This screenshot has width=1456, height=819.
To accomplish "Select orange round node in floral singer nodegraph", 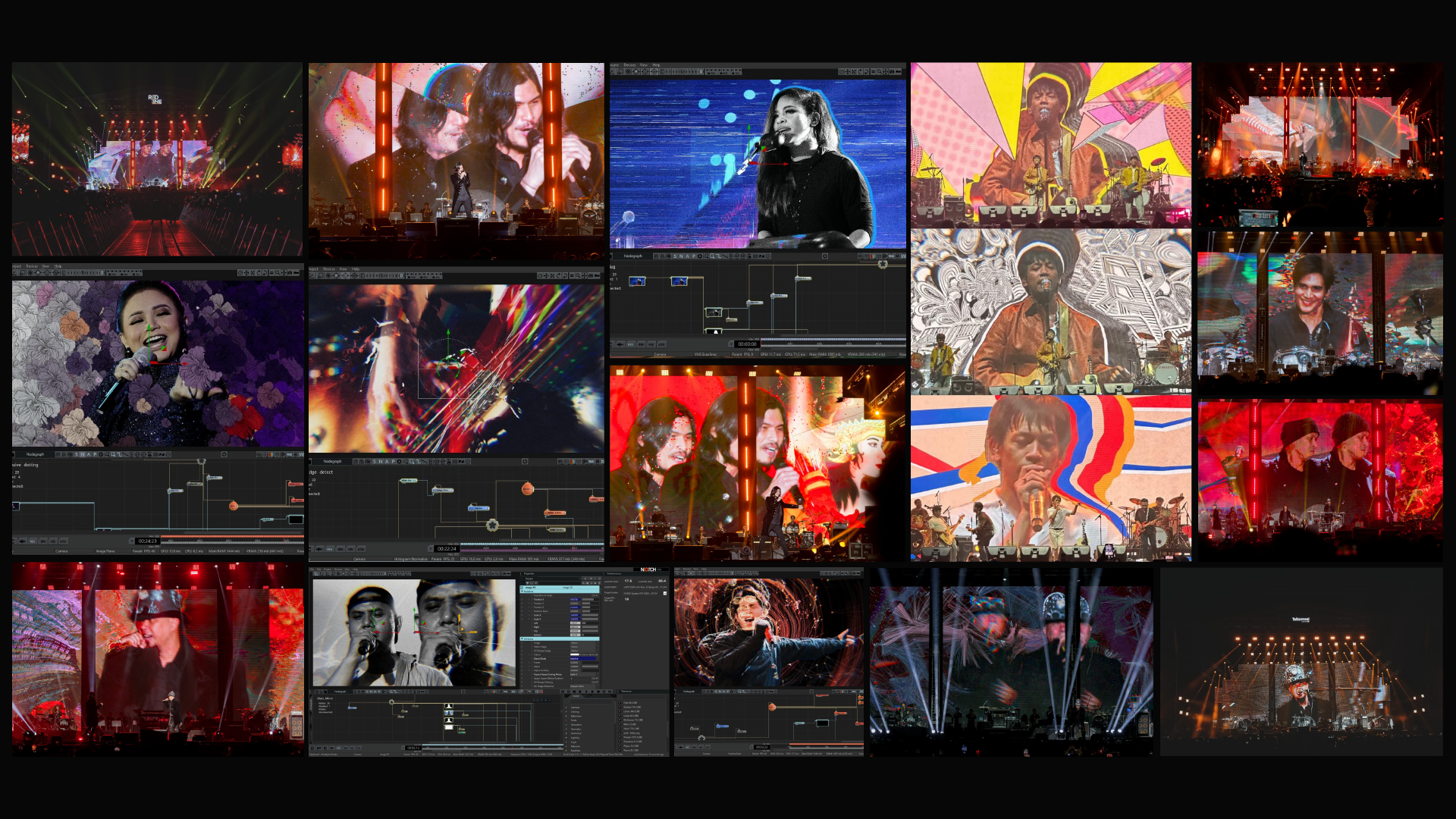I will coord(234,505).
